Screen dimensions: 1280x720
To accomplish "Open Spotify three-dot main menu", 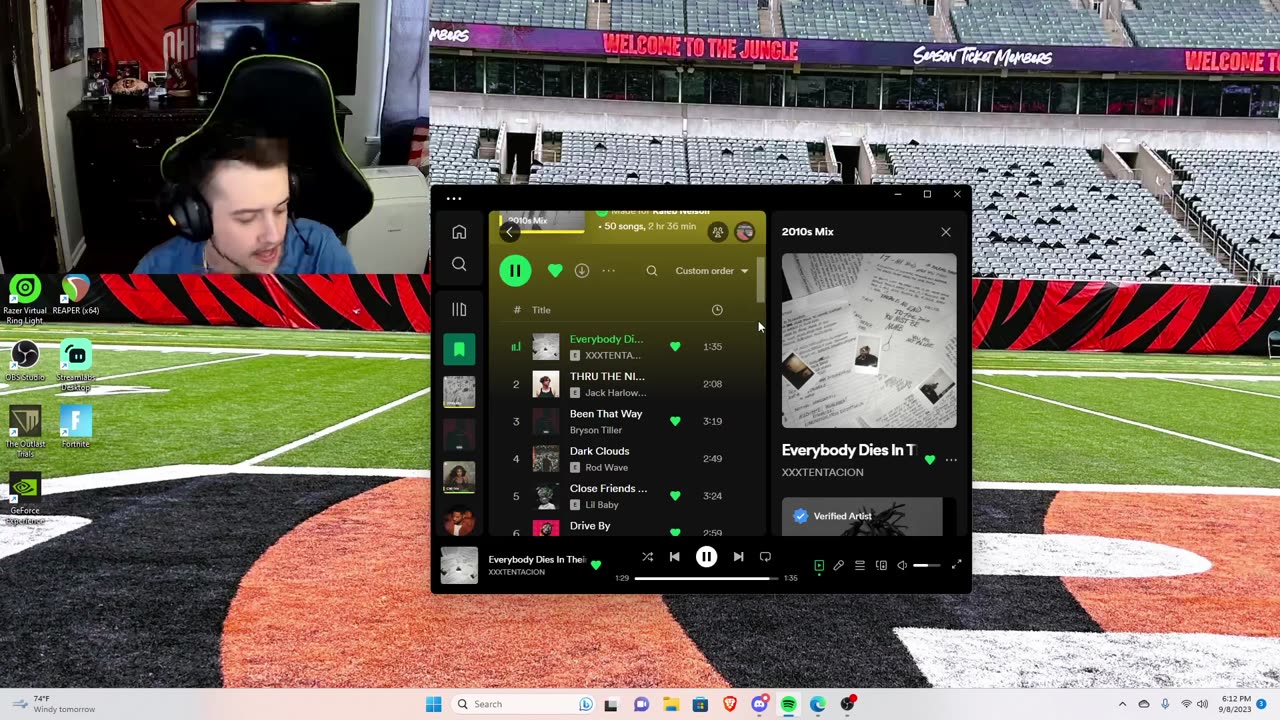I will click(454, 198).
